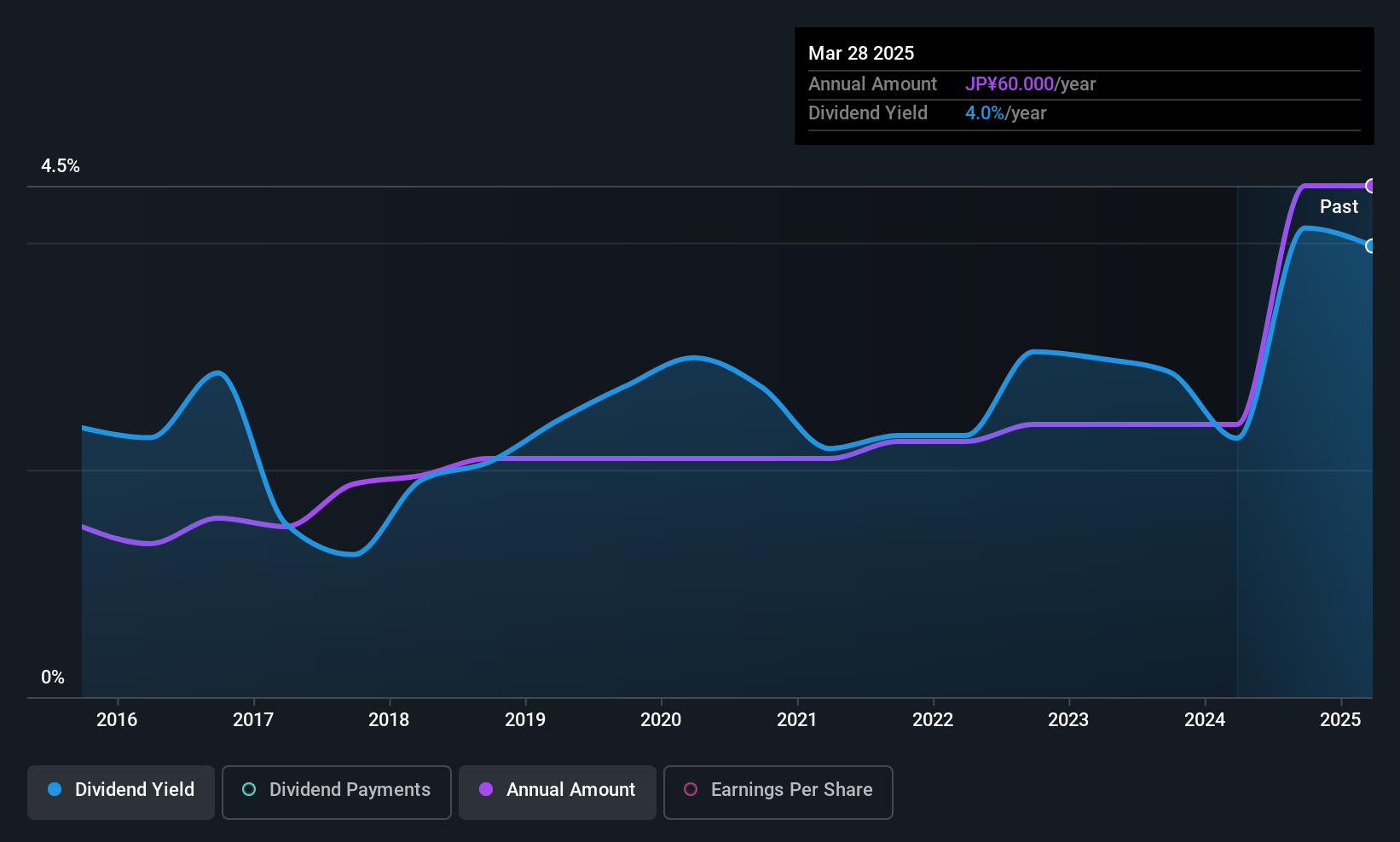The height and width of the screenshot is (842, 1400).
Task: Click the Past region label
Action: [1339, 206]
